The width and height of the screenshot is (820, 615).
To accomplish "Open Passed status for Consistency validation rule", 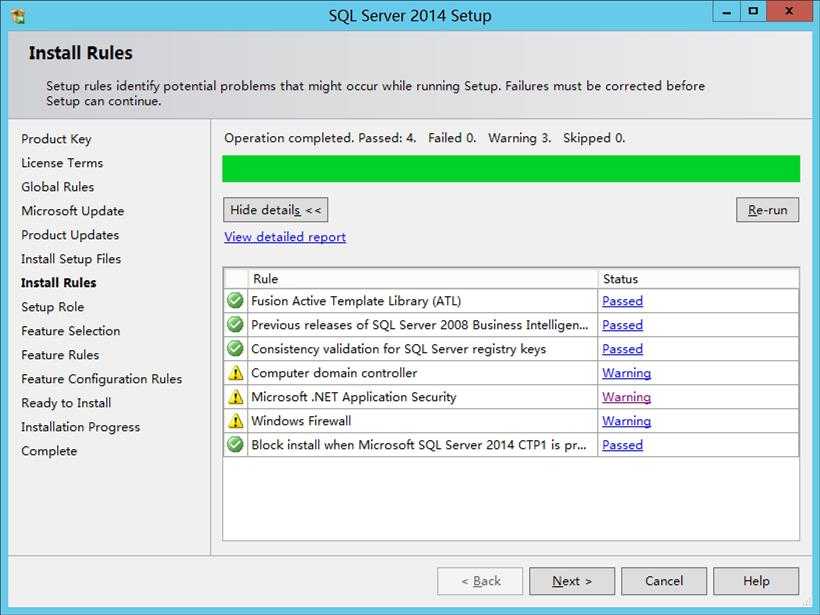I will [622, 349].
